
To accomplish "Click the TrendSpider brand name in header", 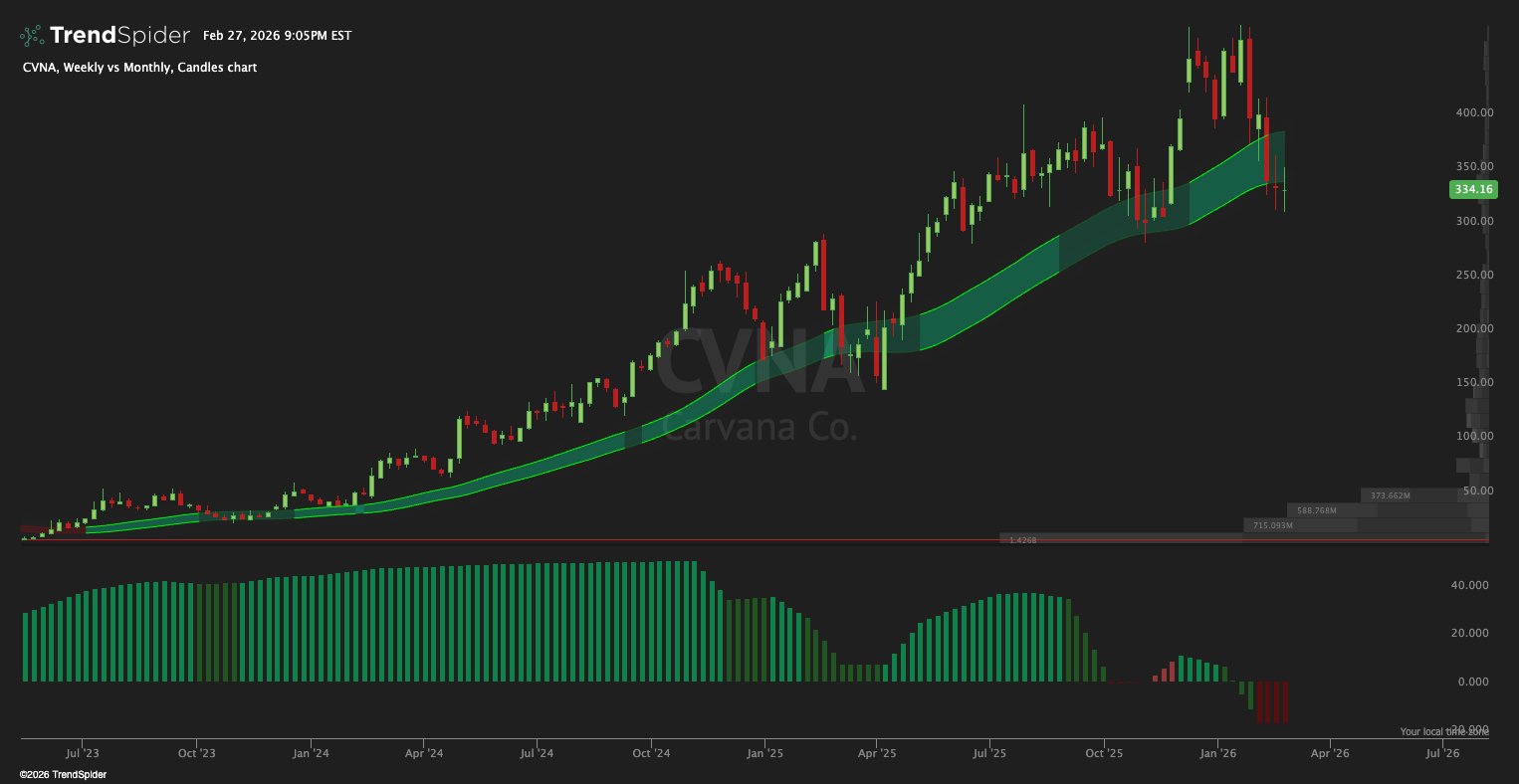I will click(119, 36).
